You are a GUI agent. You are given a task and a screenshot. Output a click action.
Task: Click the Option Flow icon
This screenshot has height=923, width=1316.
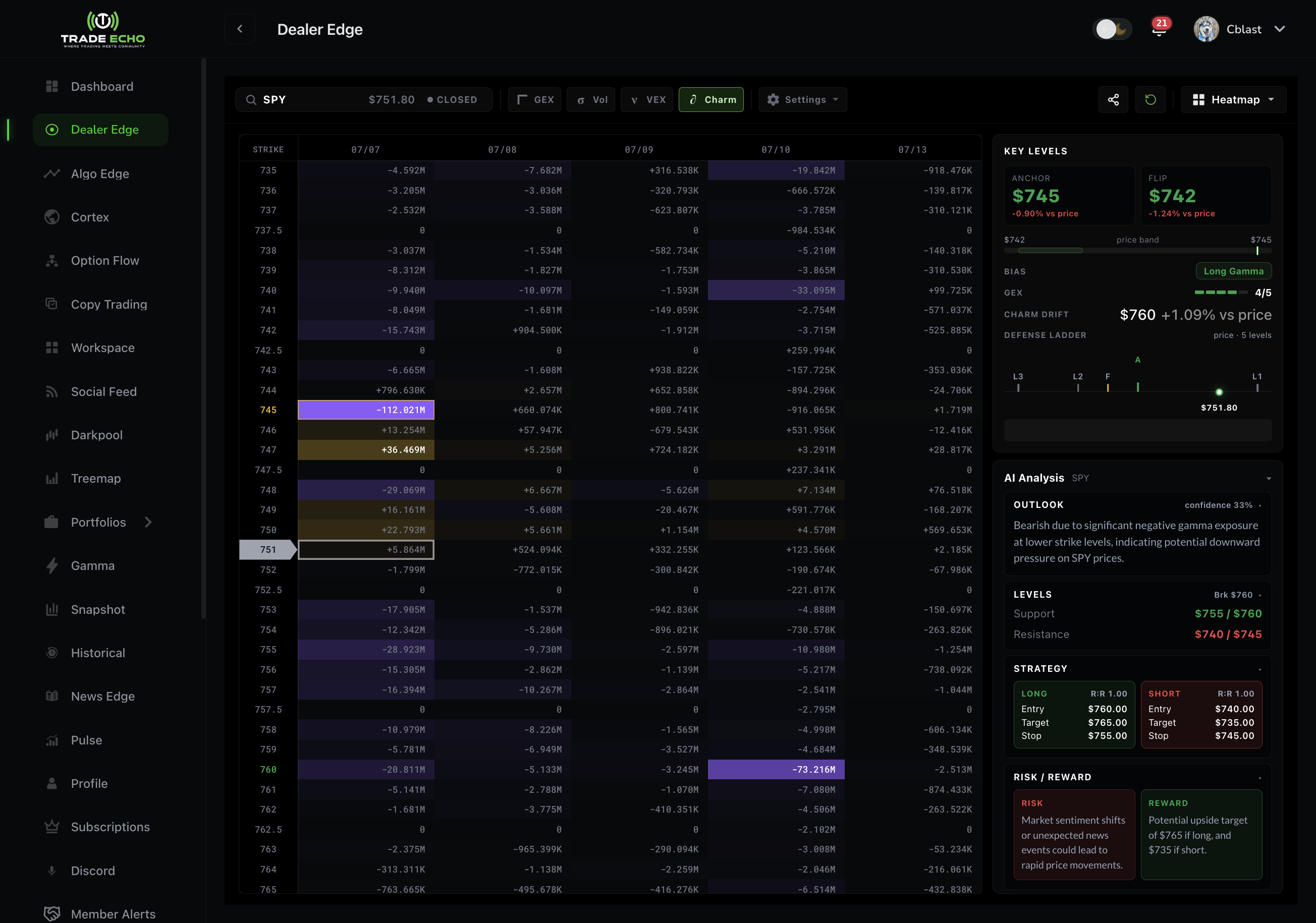51,261
